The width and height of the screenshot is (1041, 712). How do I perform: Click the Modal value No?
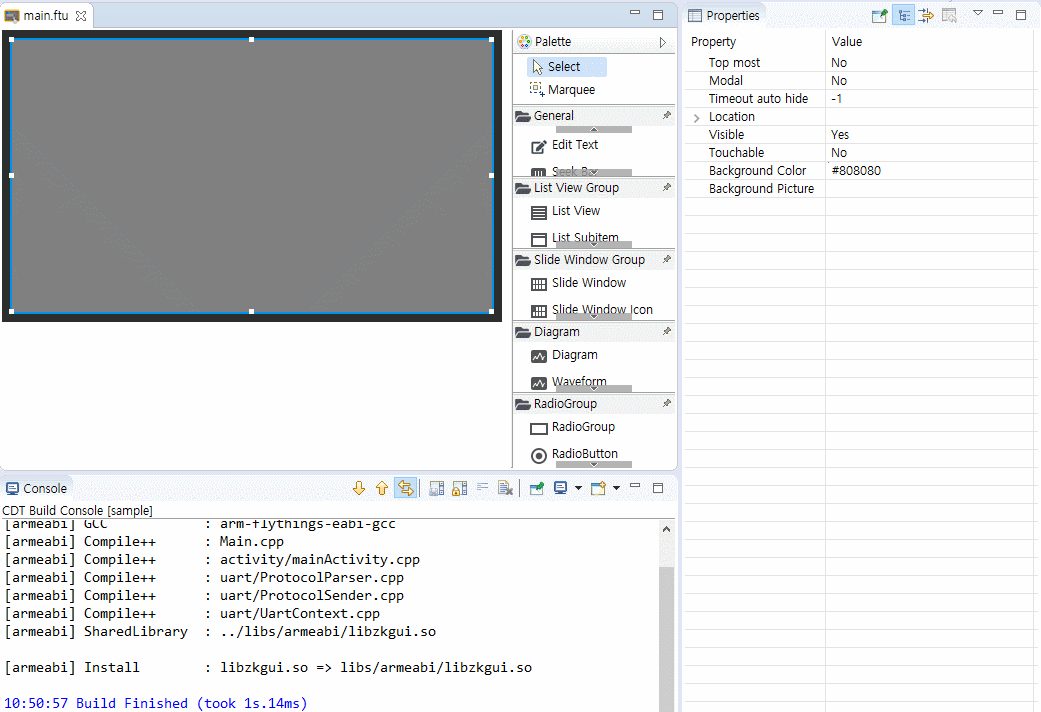coord(839,80)
